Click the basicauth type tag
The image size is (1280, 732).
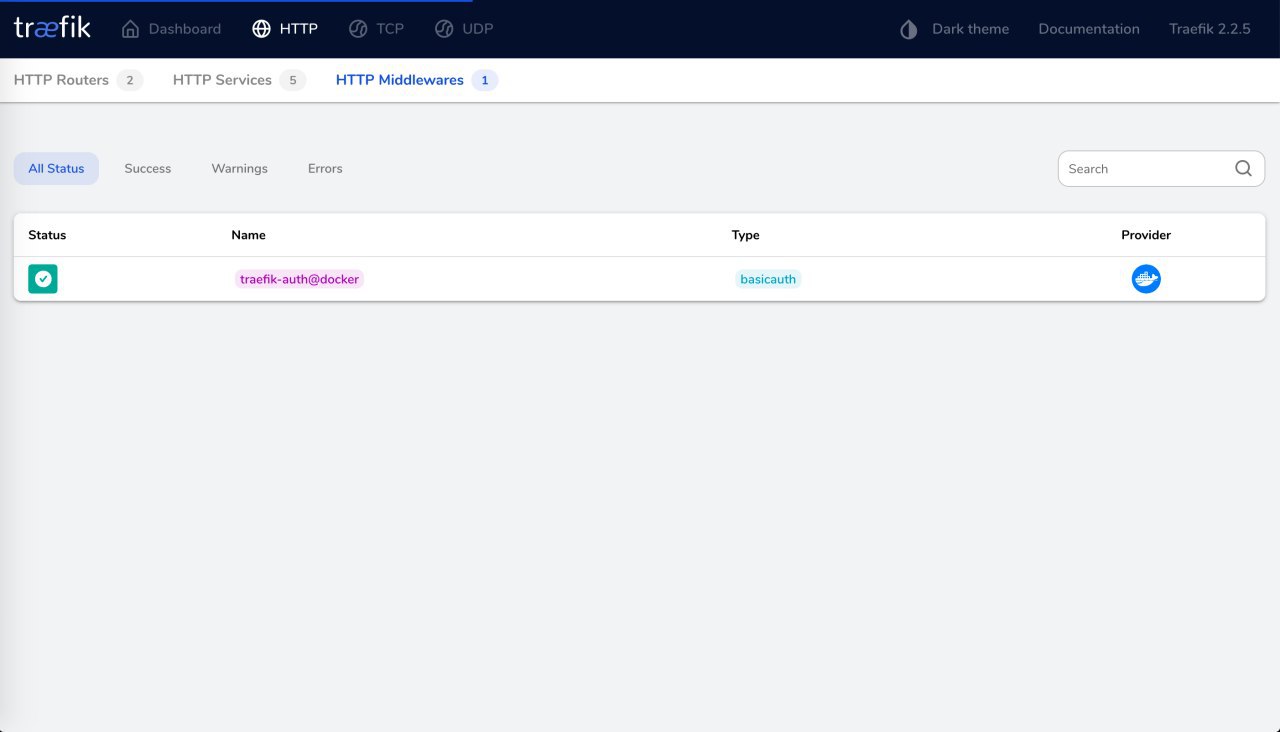[768, 279]
